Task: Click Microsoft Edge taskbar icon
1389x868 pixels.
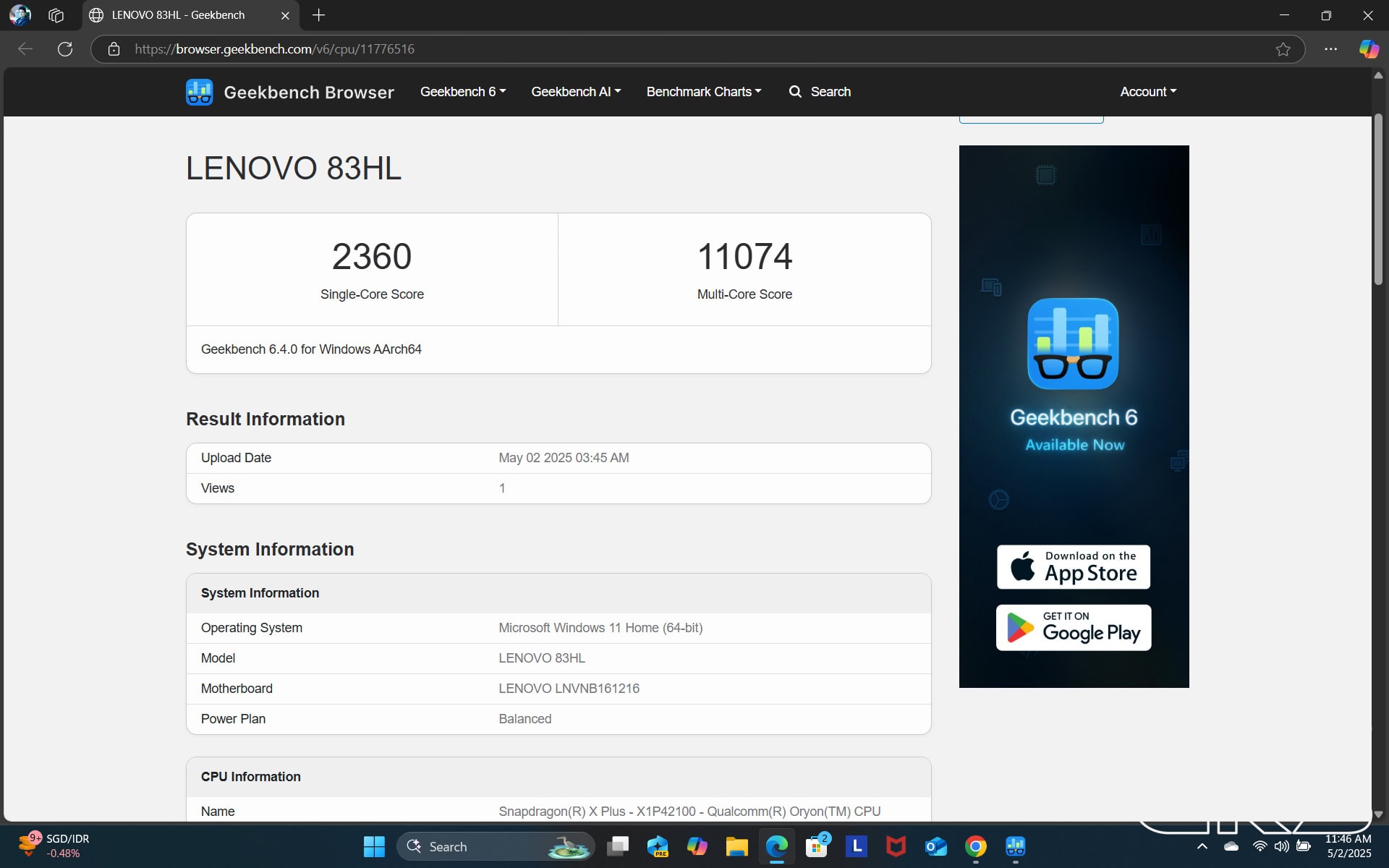Action: 777,846
